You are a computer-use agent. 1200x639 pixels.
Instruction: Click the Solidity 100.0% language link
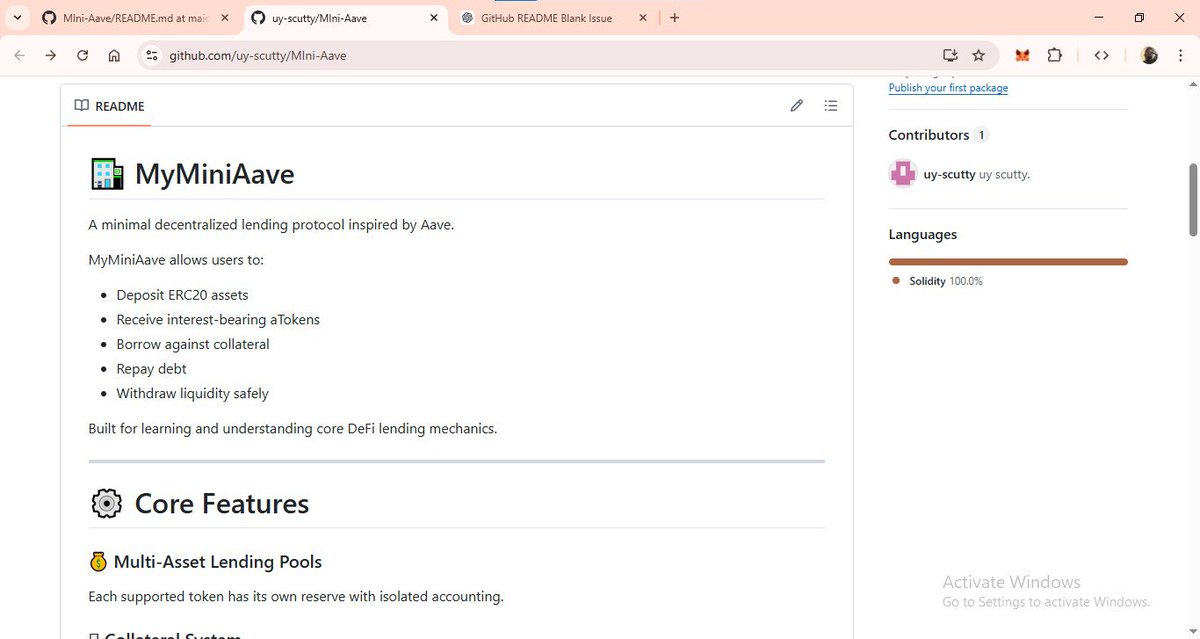coord(937,281)
